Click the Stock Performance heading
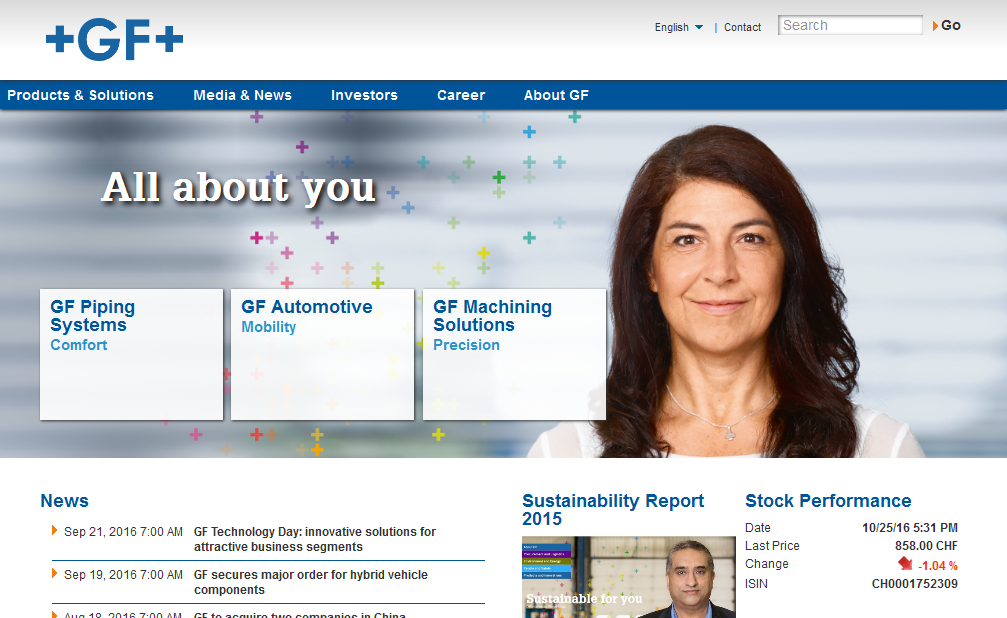1007x618 pixels. 828,501
